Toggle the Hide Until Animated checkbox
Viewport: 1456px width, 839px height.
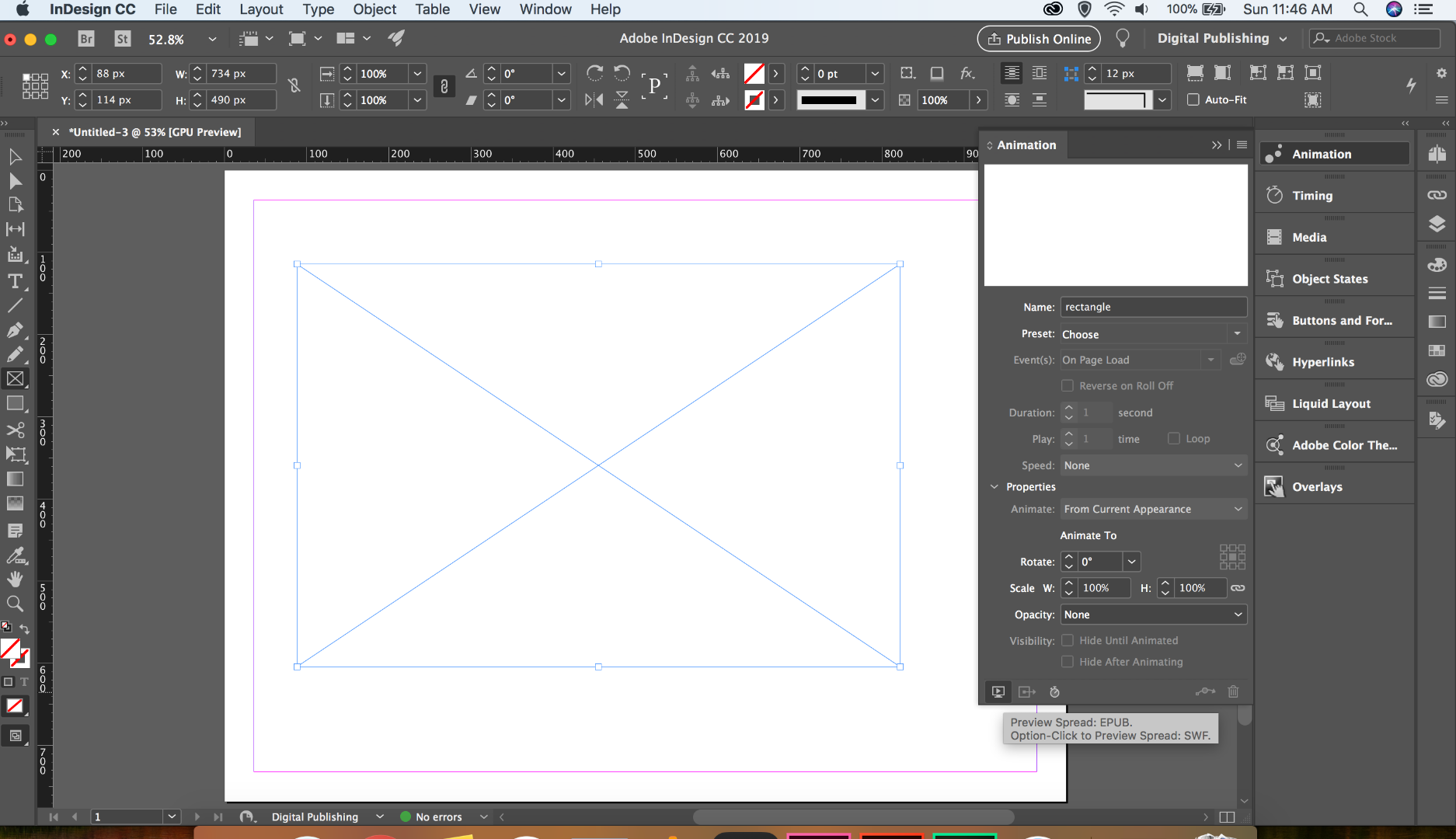[1068, 640]
